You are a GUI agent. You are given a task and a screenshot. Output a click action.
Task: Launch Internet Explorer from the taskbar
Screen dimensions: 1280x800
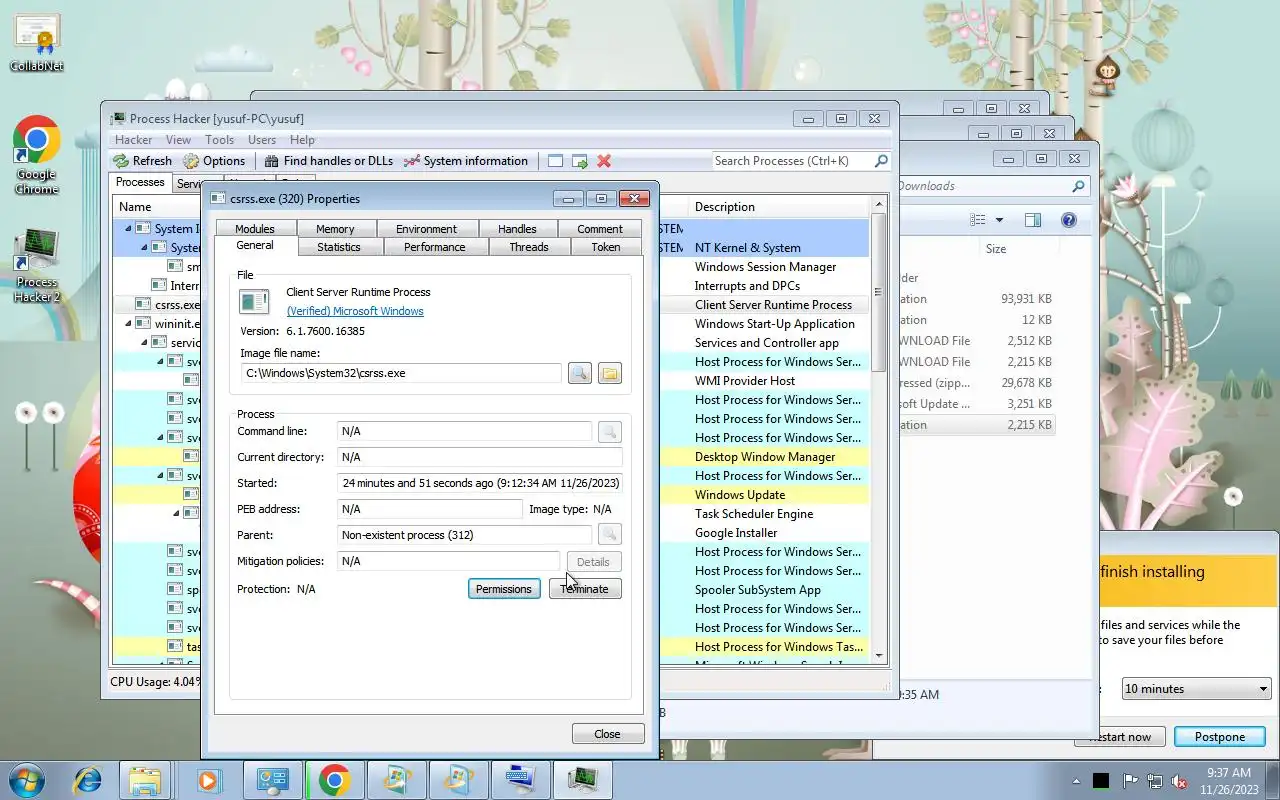coord(88,779)
